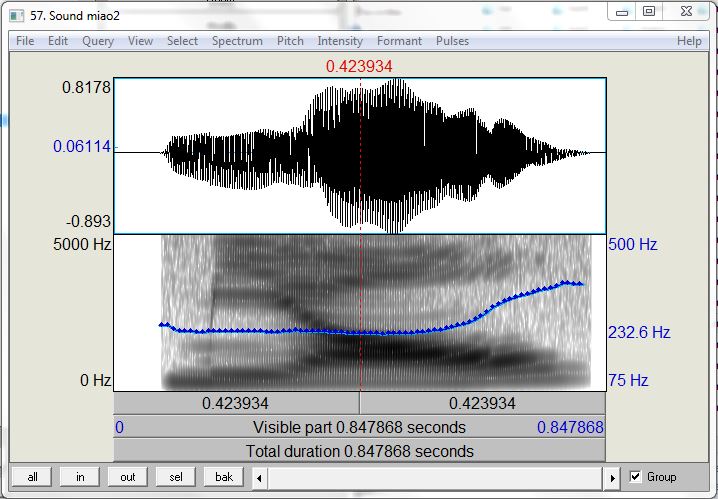Click the 'out' zoom button
The image size is (718, 499).
(128, 477)
